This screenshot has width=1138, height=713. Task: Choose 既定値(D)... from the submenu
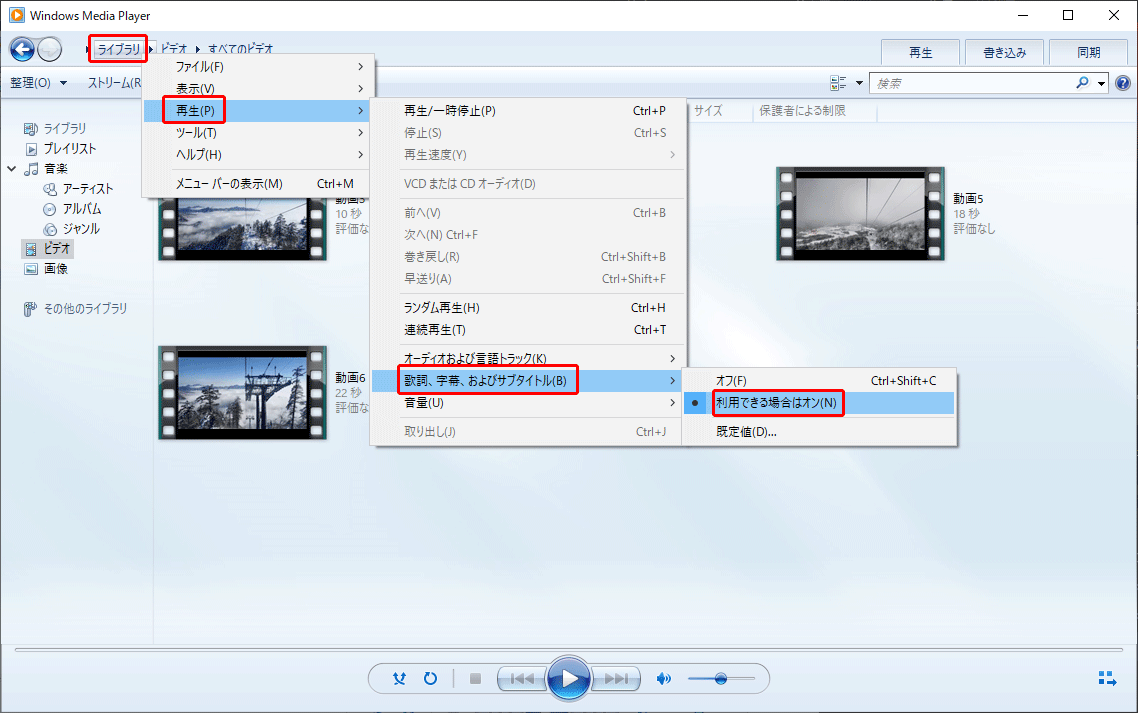coord(746,433)
